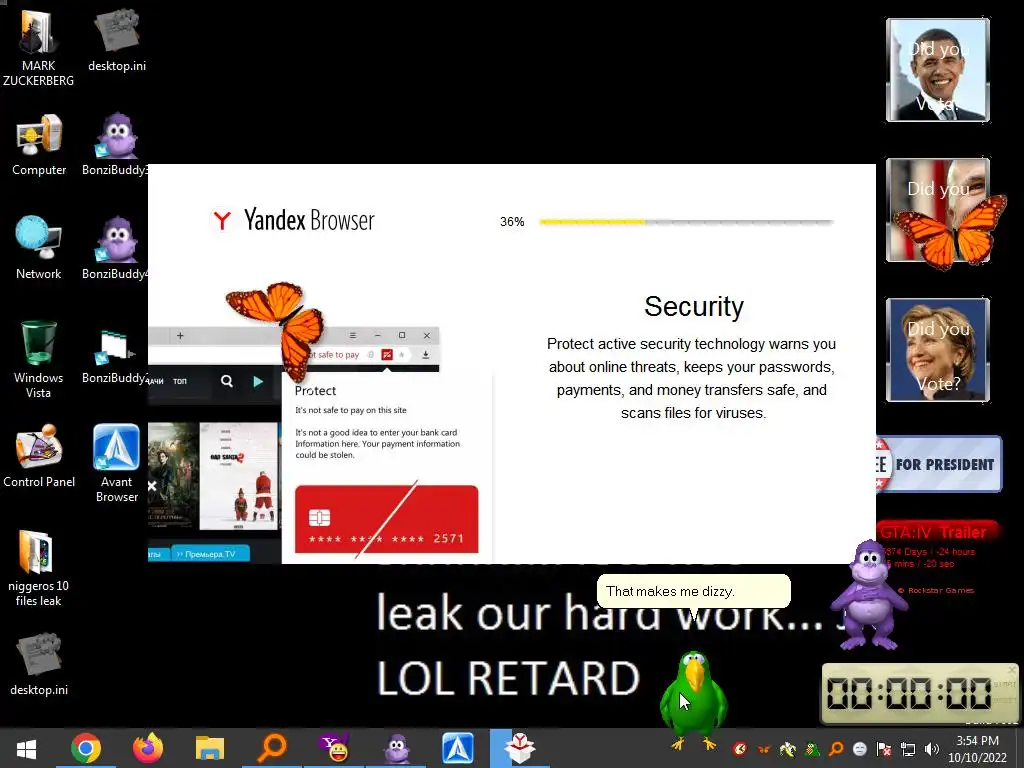Image resolution: width=1024 pixels, height=768 pixels.
Task: Click the installer progress bar at 36%
Action: pyautogui.click(x=686, y=222)
